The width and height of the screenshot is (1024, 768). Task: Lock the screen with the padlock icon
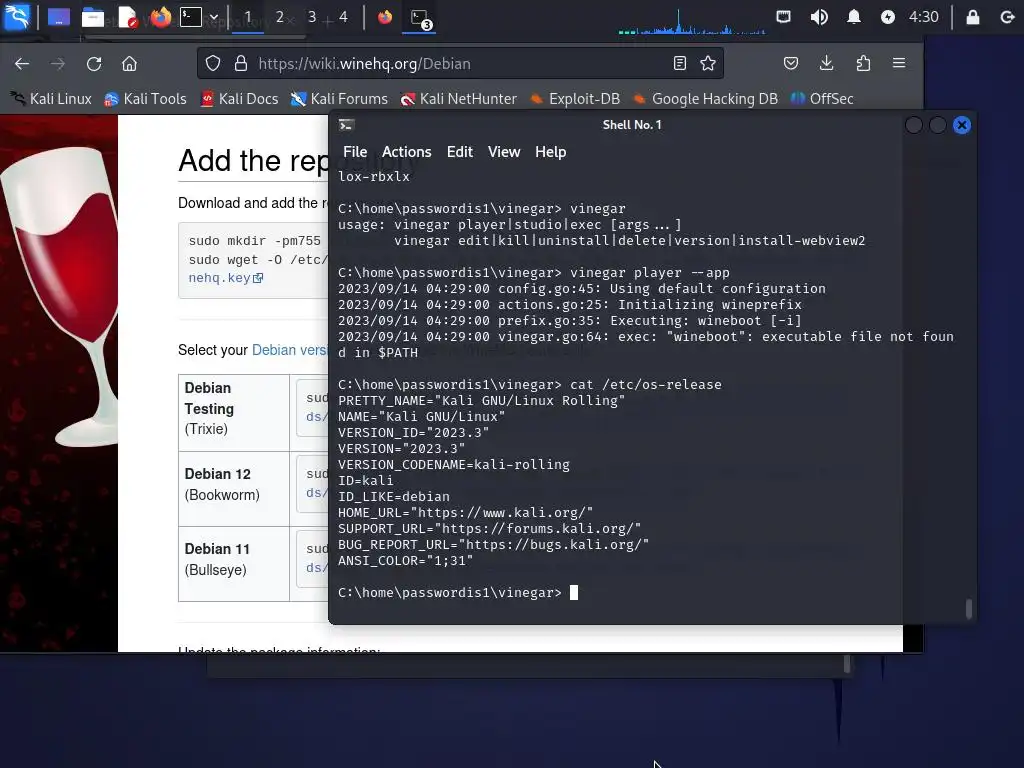click(x=972, y=17)
